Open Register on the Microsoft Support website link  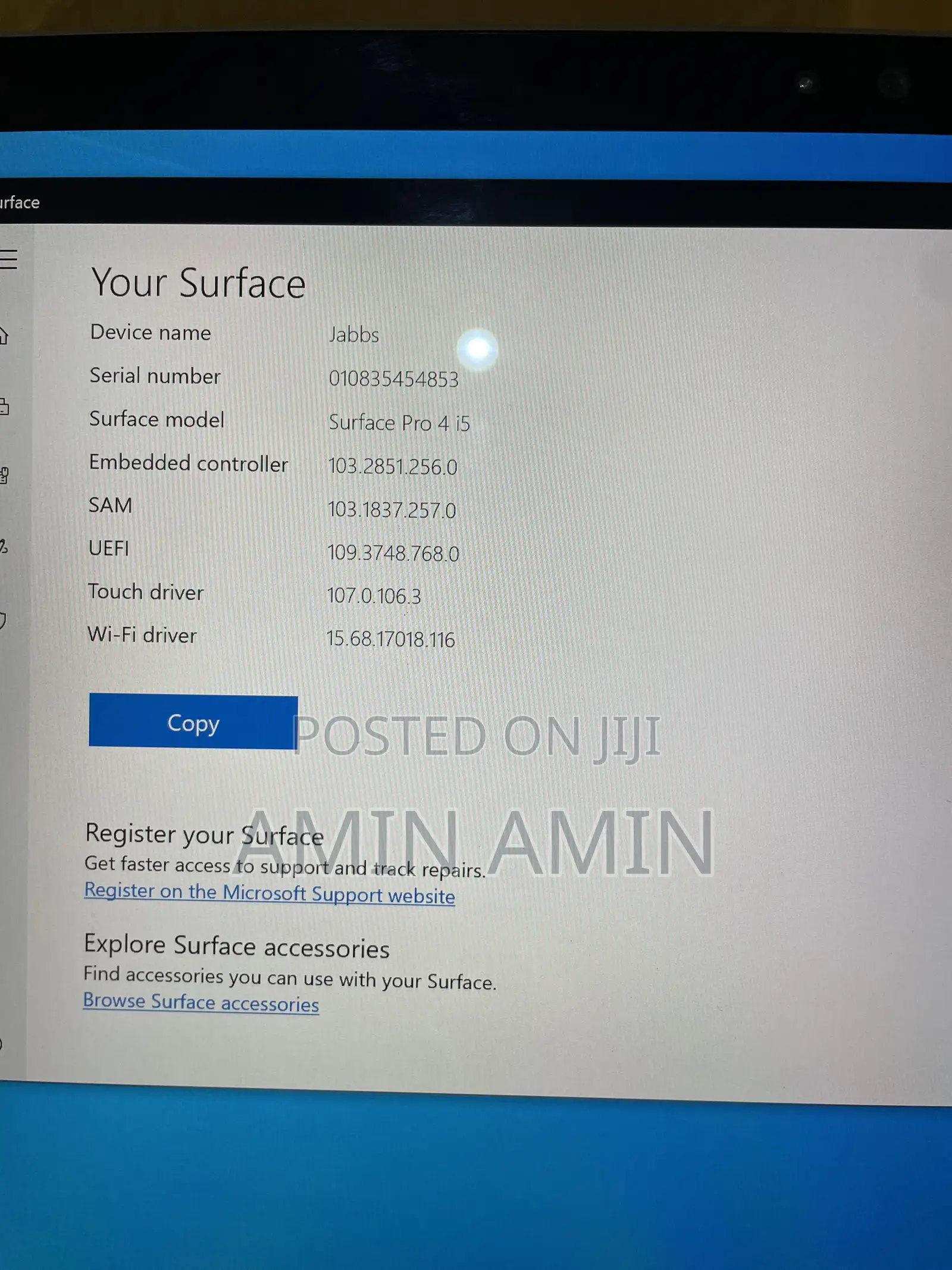coord(270,893)
